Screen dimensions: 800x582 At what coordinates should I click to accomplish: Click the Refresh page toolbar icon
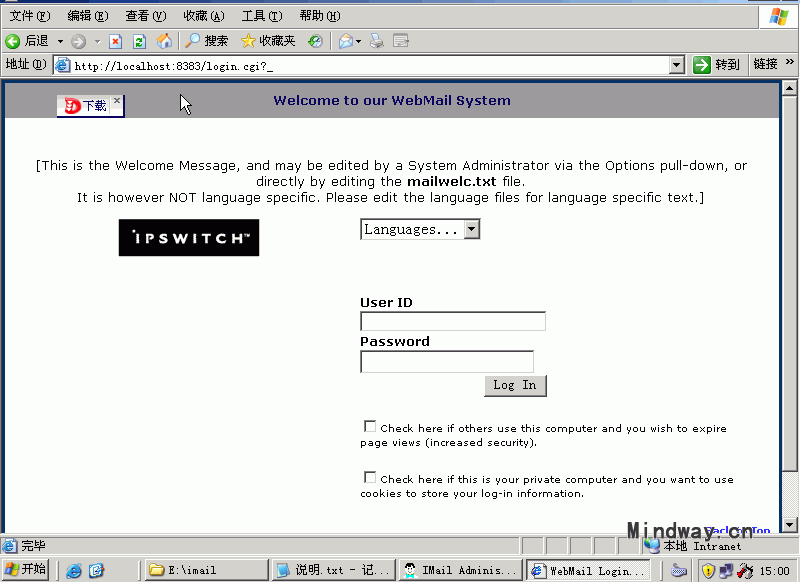coord(139,41)
